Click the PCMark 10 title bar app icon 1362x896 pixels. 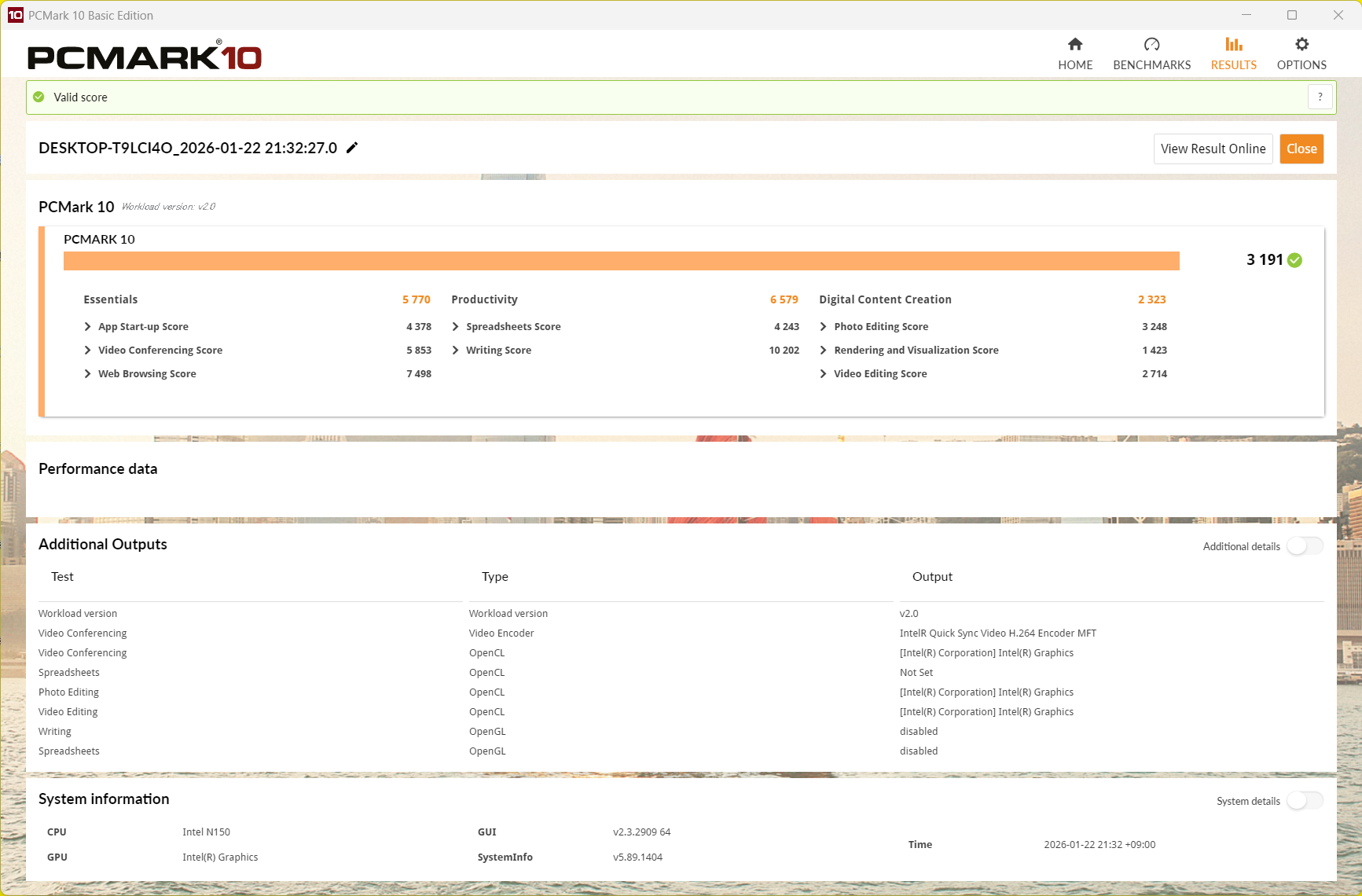click(15, 15)
